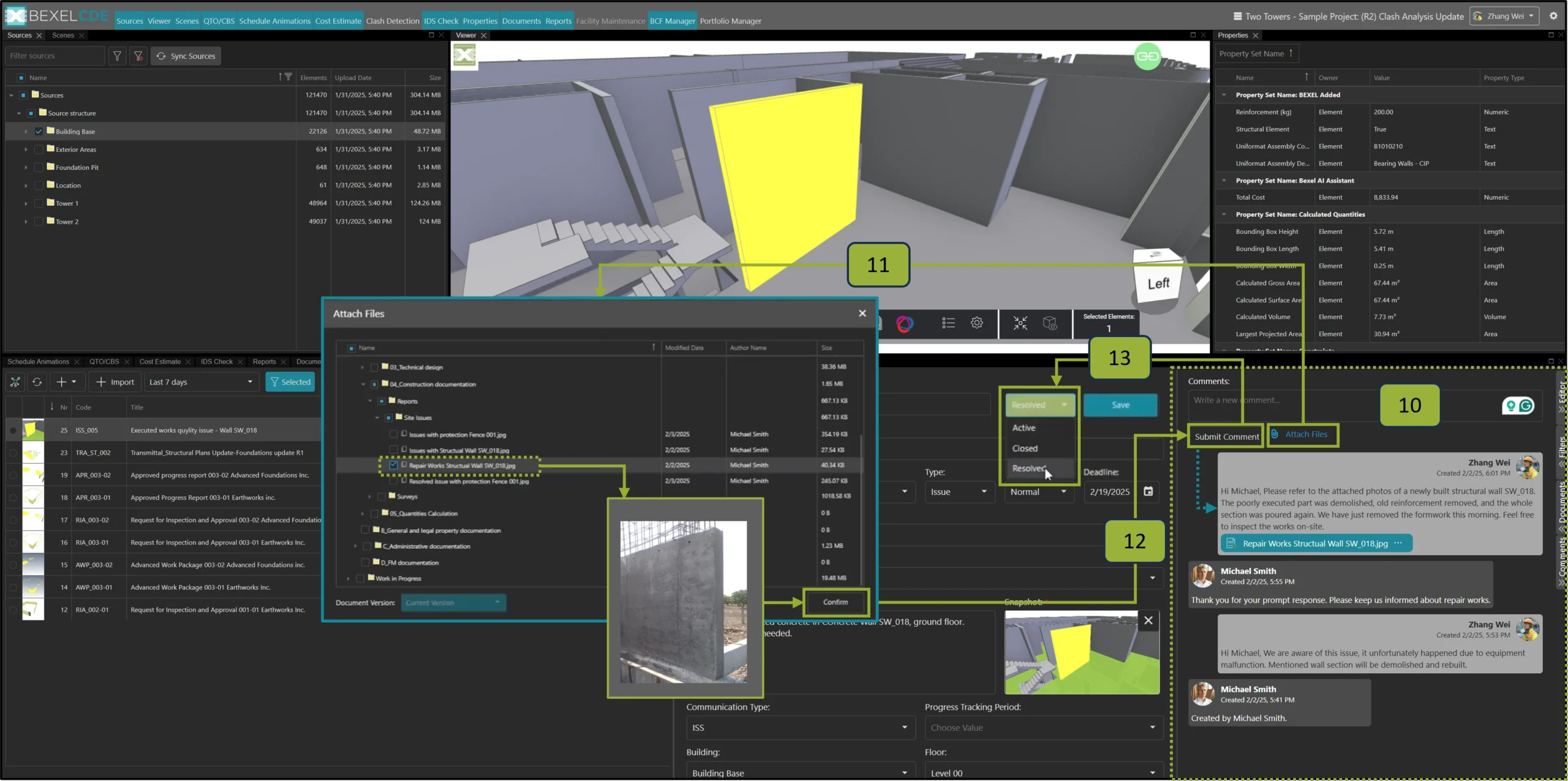Click the BEXEL logo icon in Viewer
1568x781 pixels.
(464, 56)
